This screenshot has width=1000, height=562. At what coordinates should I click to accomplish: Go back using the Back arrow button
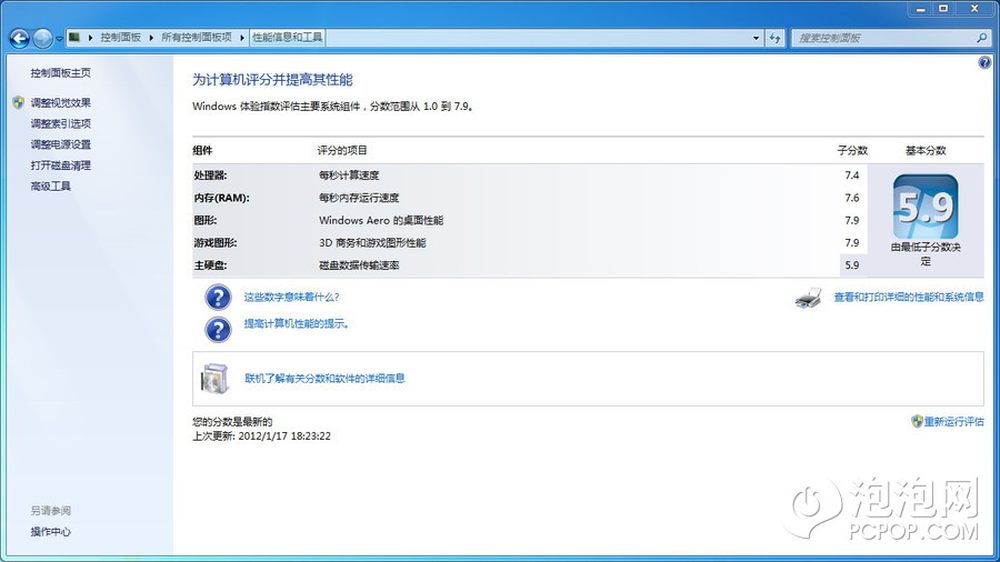click(x=20, y=38)
